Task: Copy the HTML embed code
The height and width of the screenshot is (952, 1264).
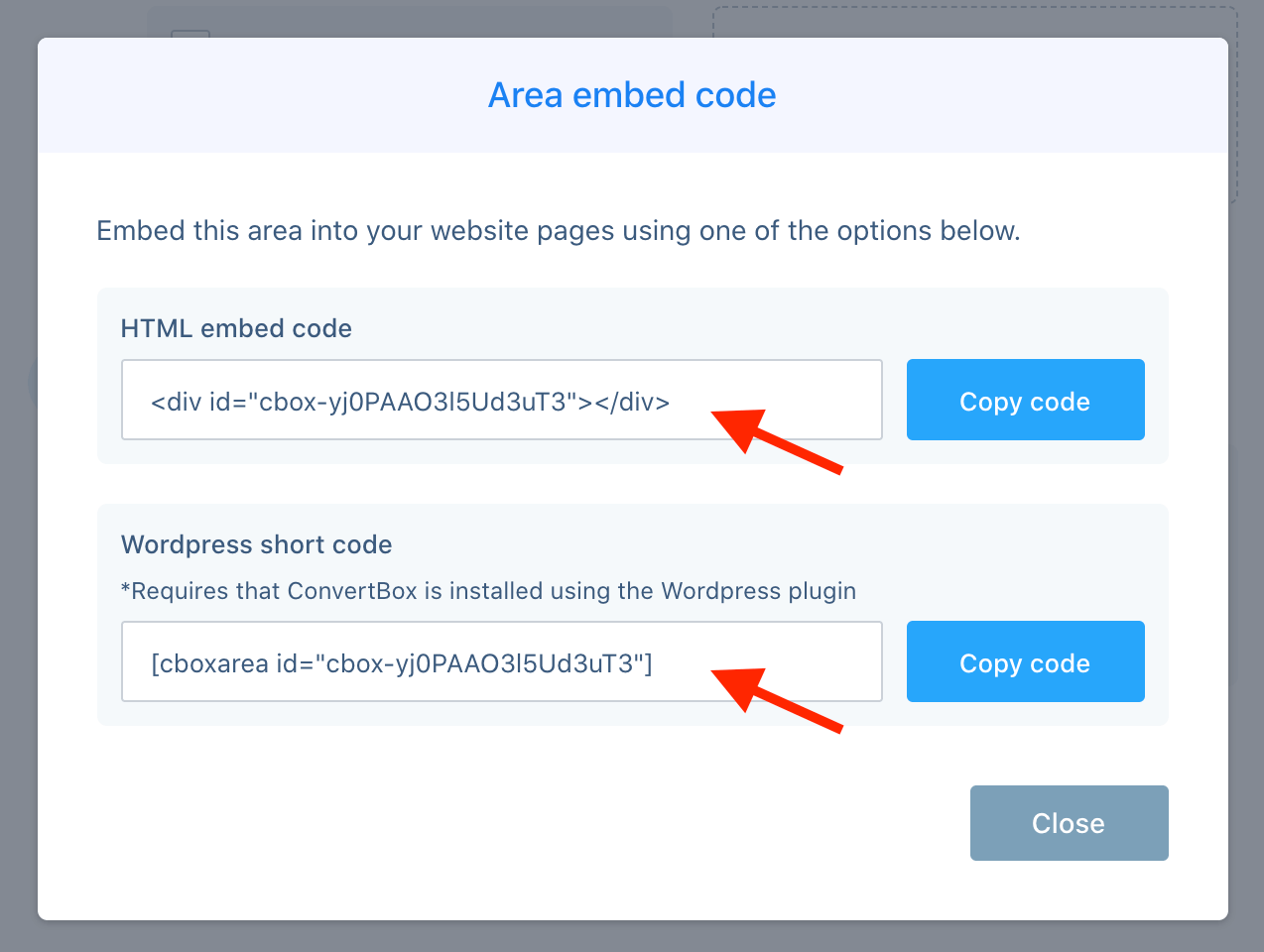Action: click(x=1025, y=400)
